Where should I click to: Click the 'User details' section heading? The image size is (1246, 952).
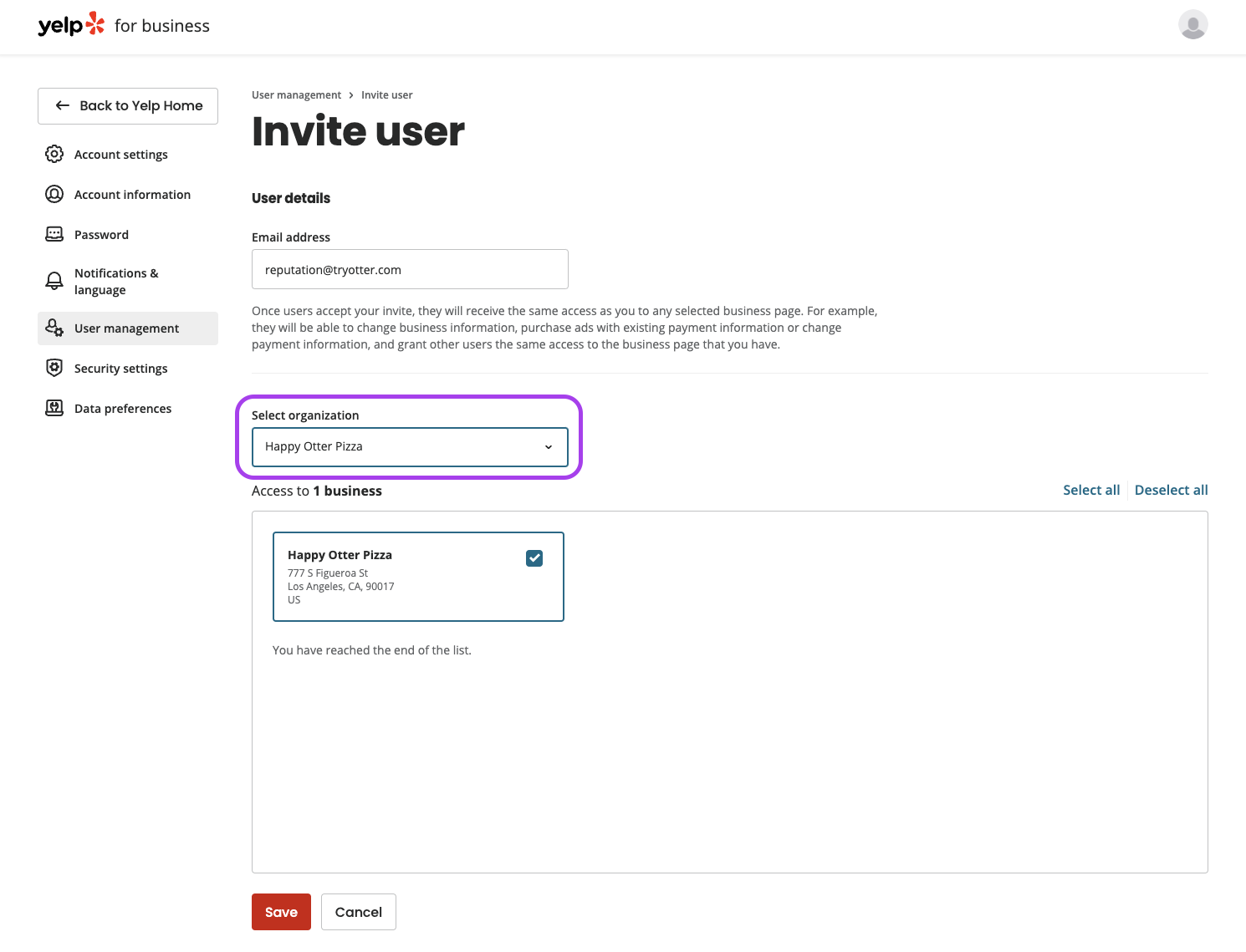[291, 198]
